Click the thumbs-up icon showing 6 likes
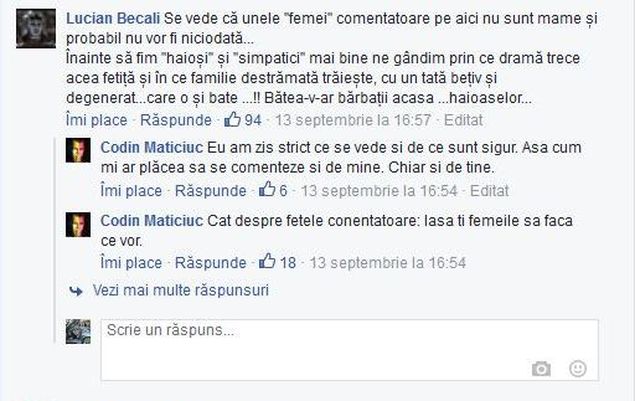This screenshot has width=635, height=401. click(267, 190)
